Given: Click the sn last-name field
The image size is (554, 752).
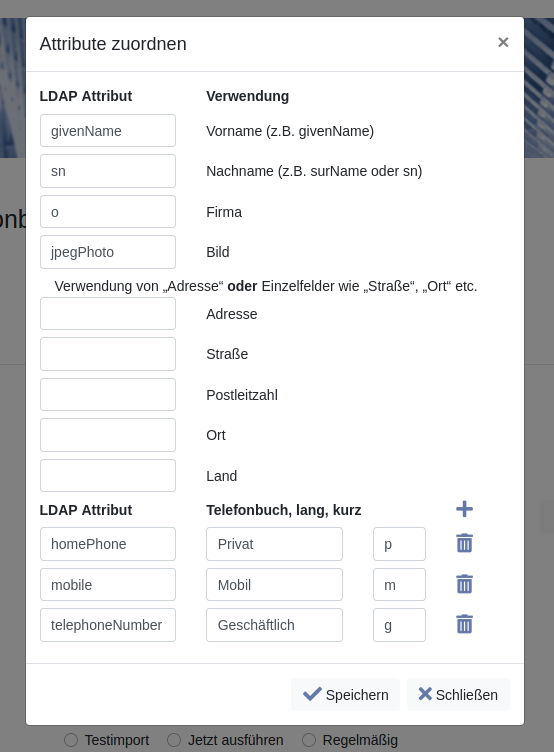Looking at the screenshot, I should coord(108,171).
